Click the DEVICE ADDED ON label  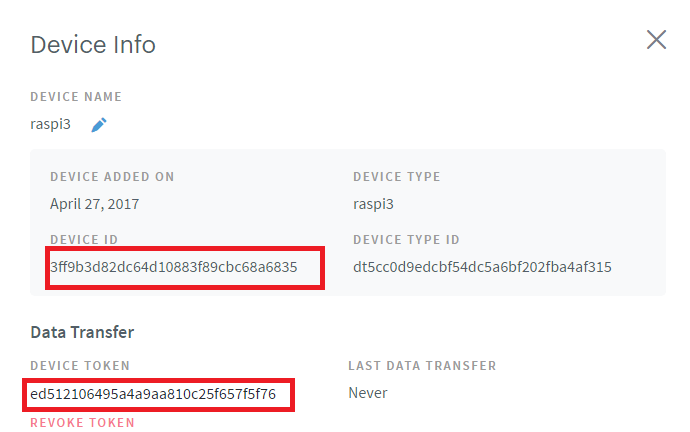click(112, 177)
